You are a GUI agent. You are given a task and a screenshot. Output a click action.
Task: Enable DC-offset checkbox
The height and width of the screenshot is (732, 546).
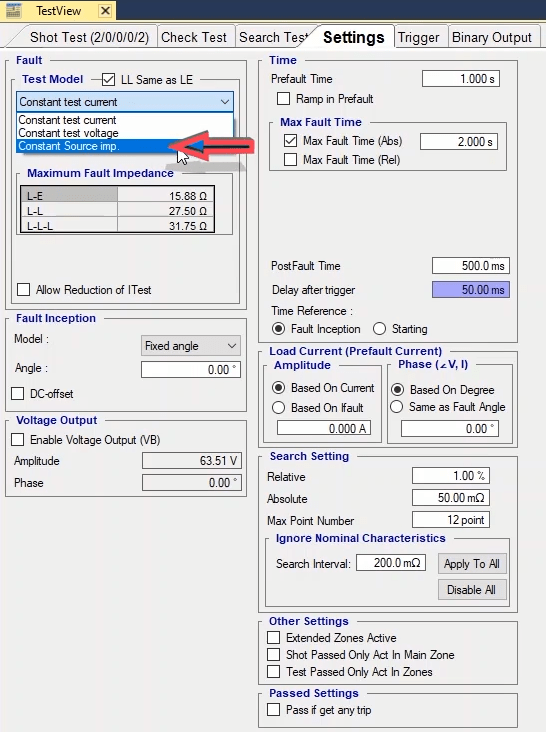(18, 394)
